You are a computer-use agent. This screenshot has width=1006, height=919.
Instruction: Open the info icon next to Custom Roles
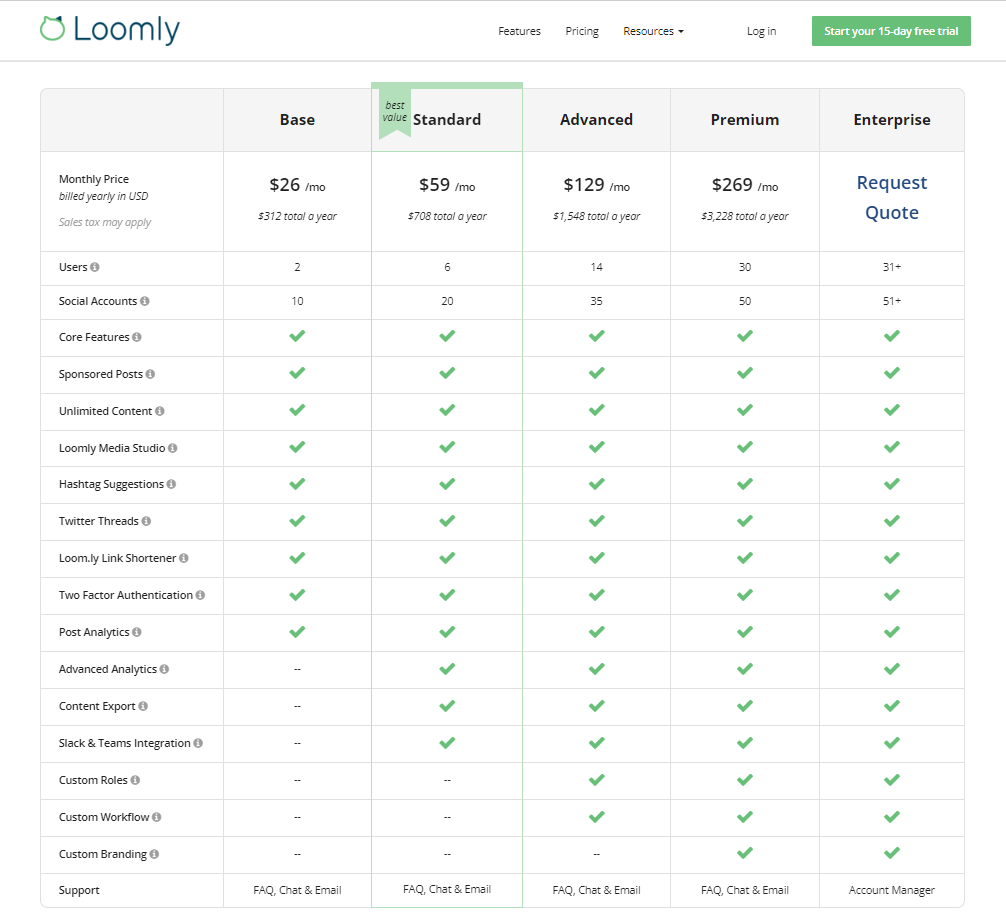point(135,780)
